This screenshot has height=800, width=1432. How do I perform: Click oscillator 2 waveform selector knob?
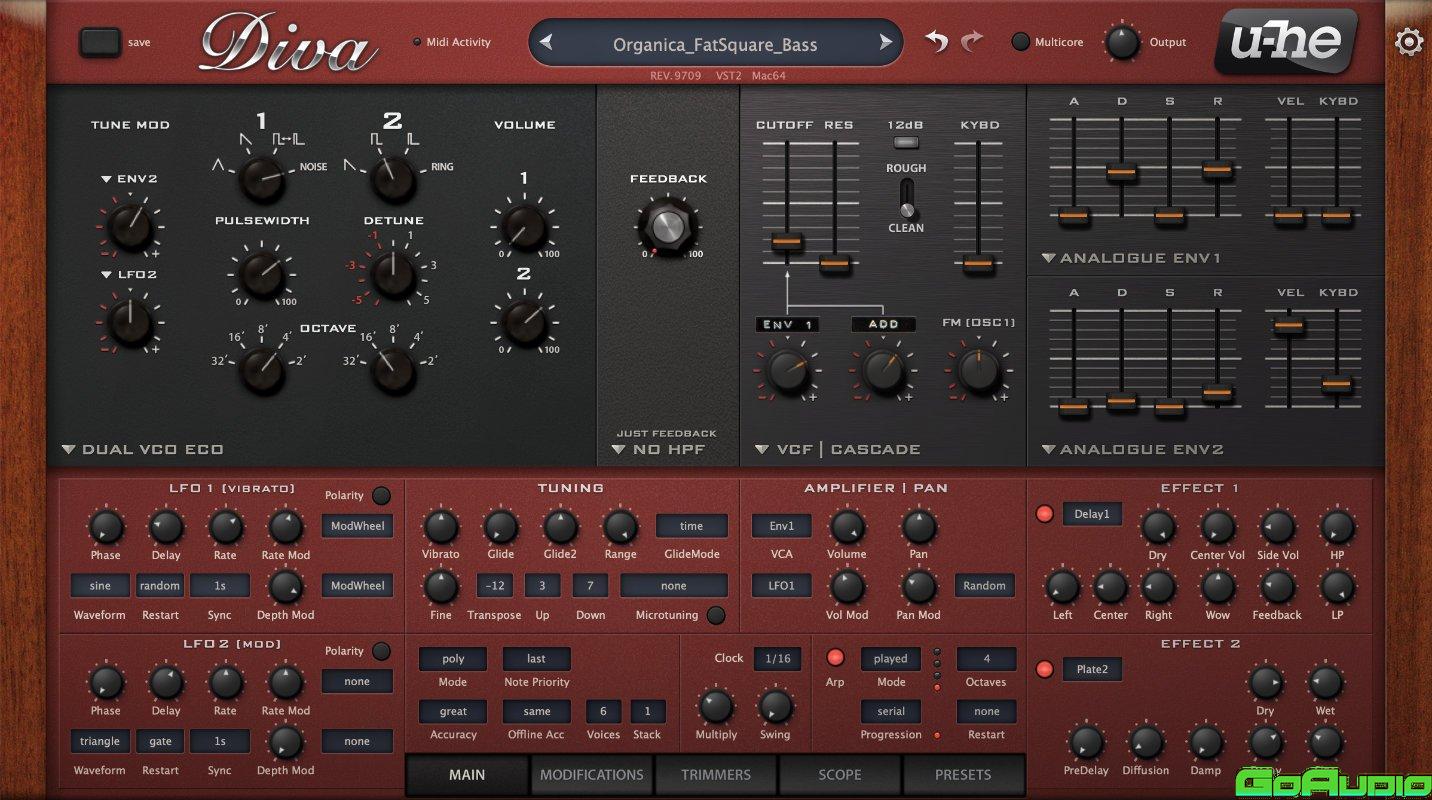[392, 179]
